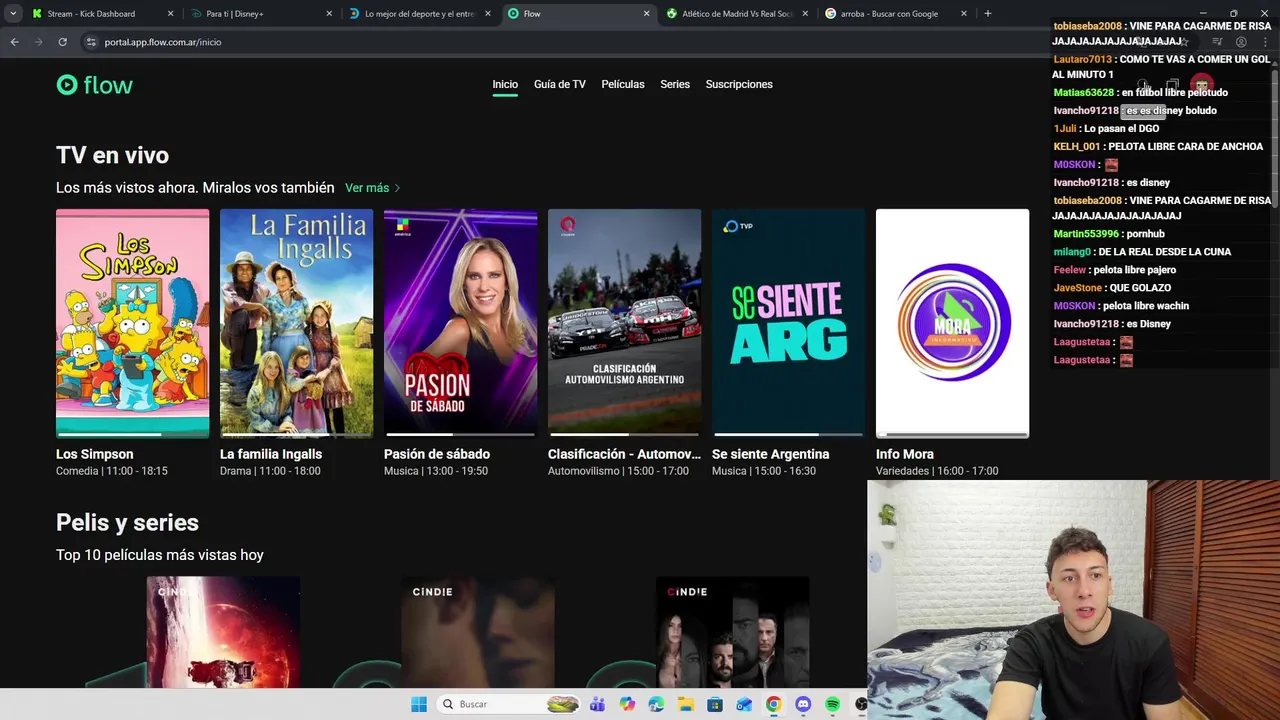Click the Top 10 poster with four faces
1280x720 pixels.
click(x=732, y=632)
